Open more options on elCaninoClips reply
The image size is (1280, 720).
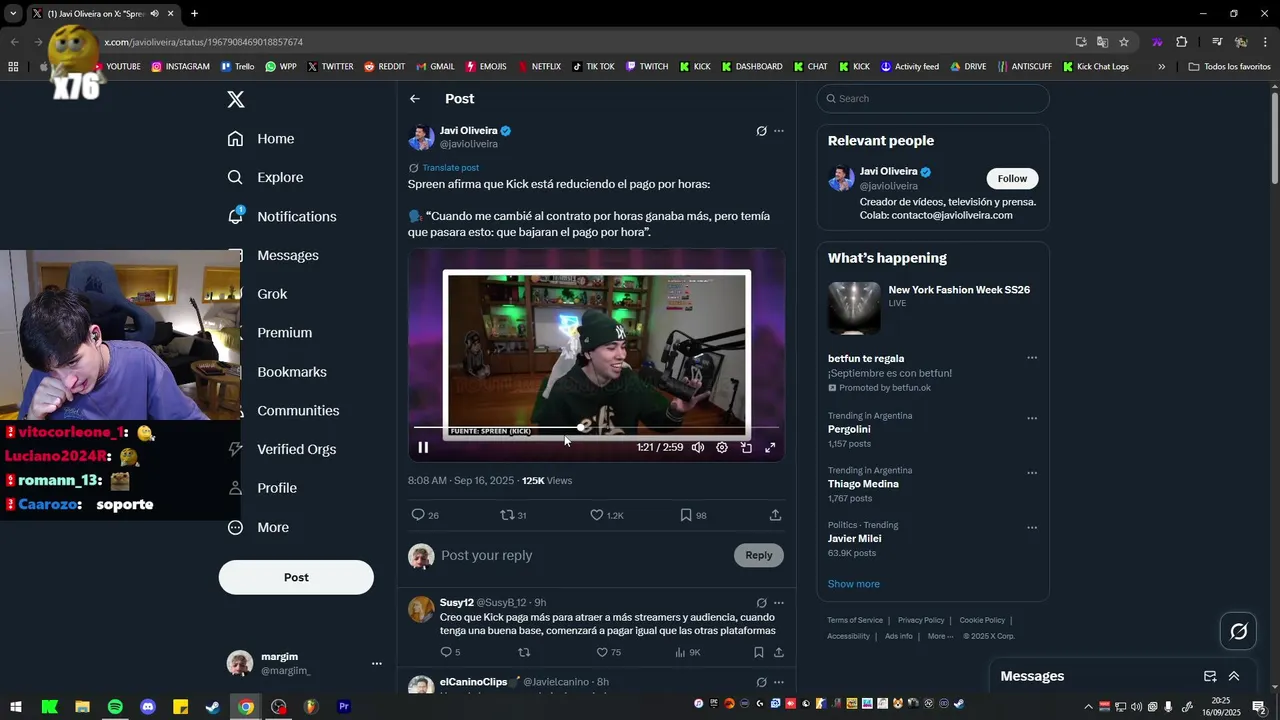click(x=779, y=682)
